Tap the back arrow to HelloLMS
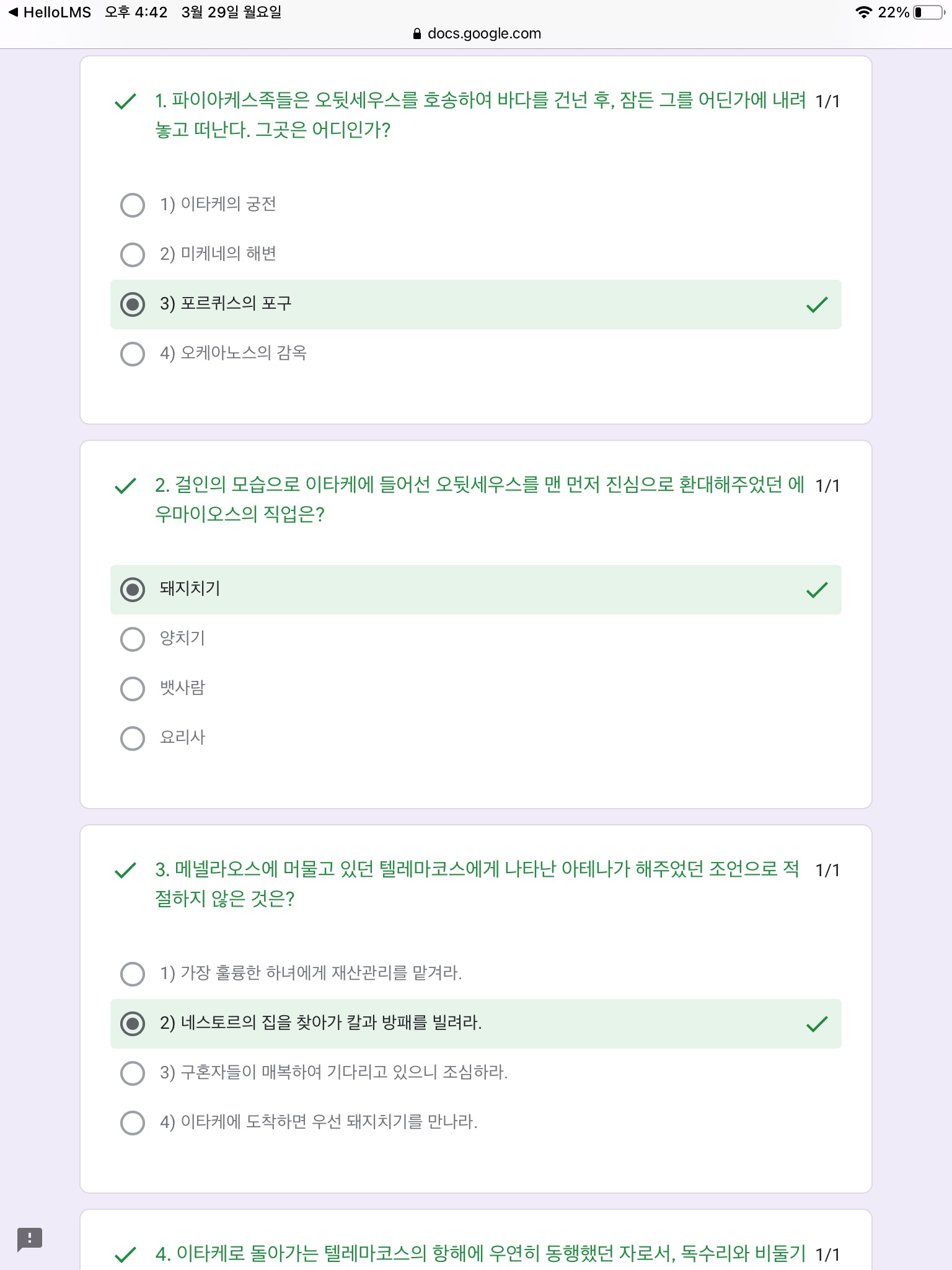 pyautogui.click(x=13, y=12)
